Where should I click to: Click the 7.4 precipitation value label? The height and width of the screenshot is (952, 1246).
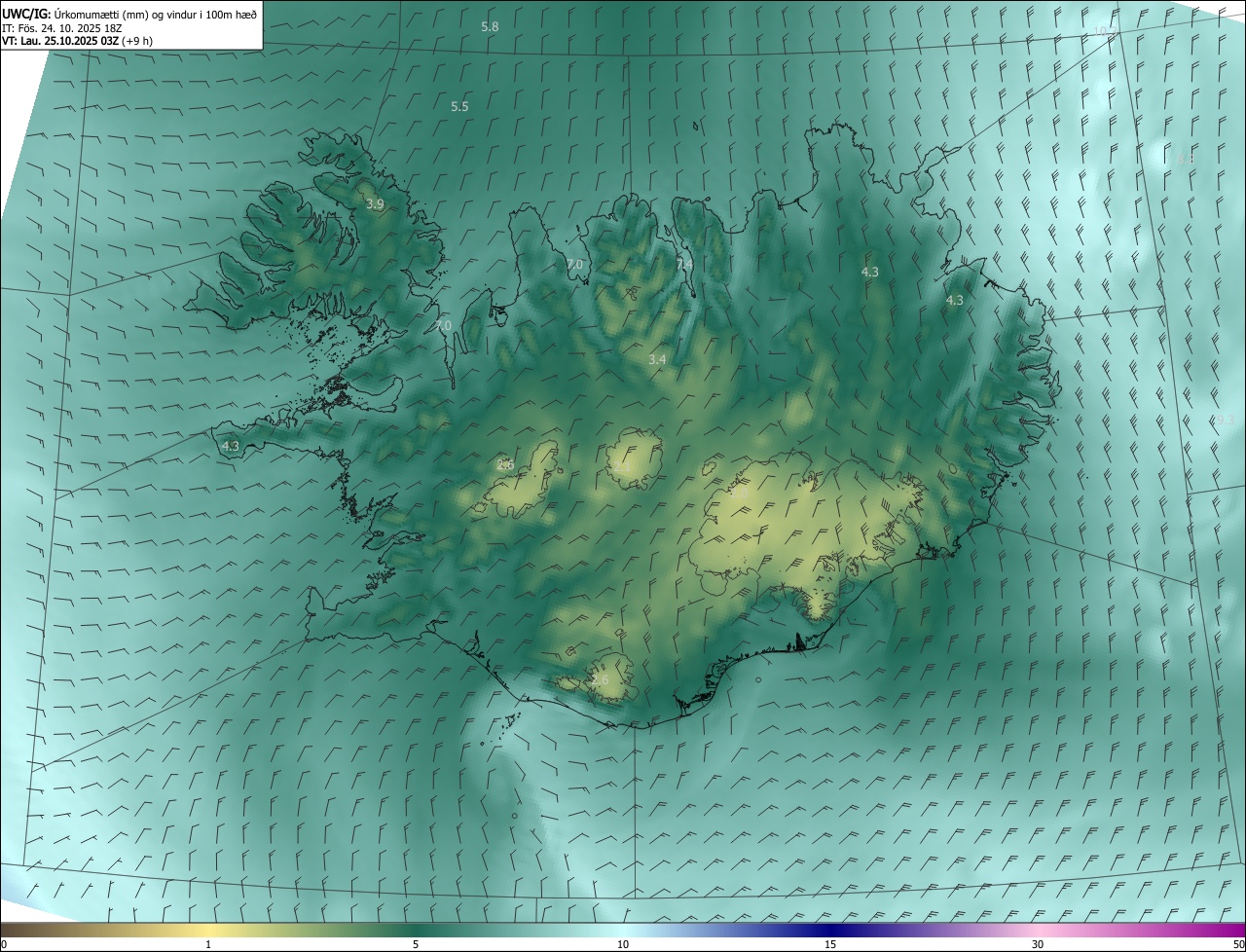click(x=684, y=265)
